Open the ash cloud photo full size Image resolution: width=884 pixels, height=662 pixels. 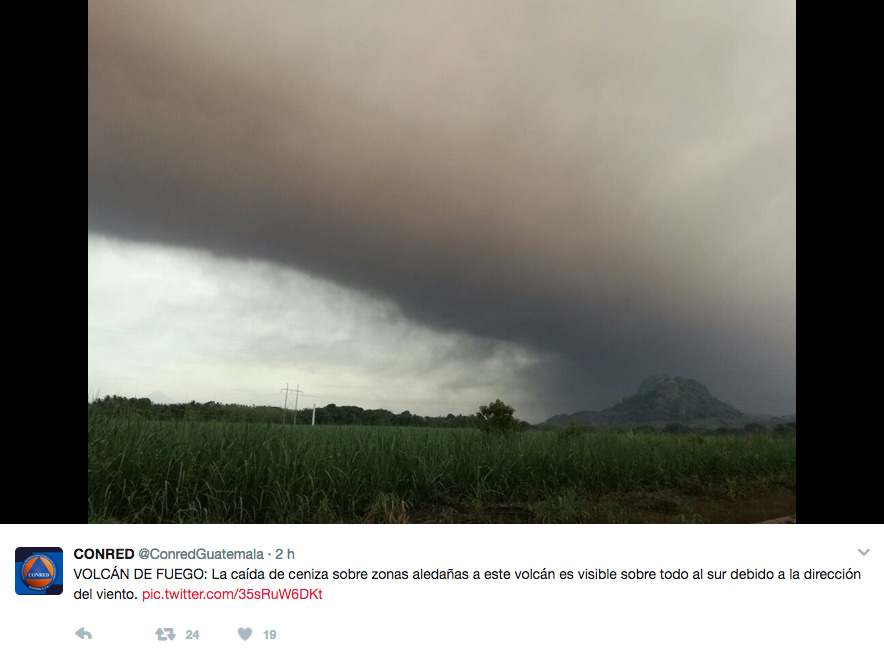point(442,262)
